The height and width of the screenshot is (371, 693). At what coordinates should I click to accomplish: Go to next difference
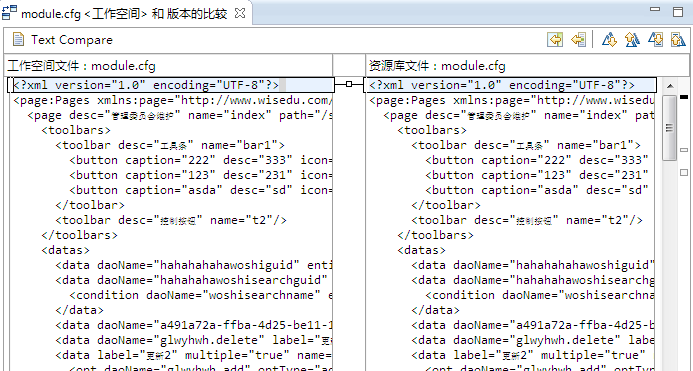(609, 40)
